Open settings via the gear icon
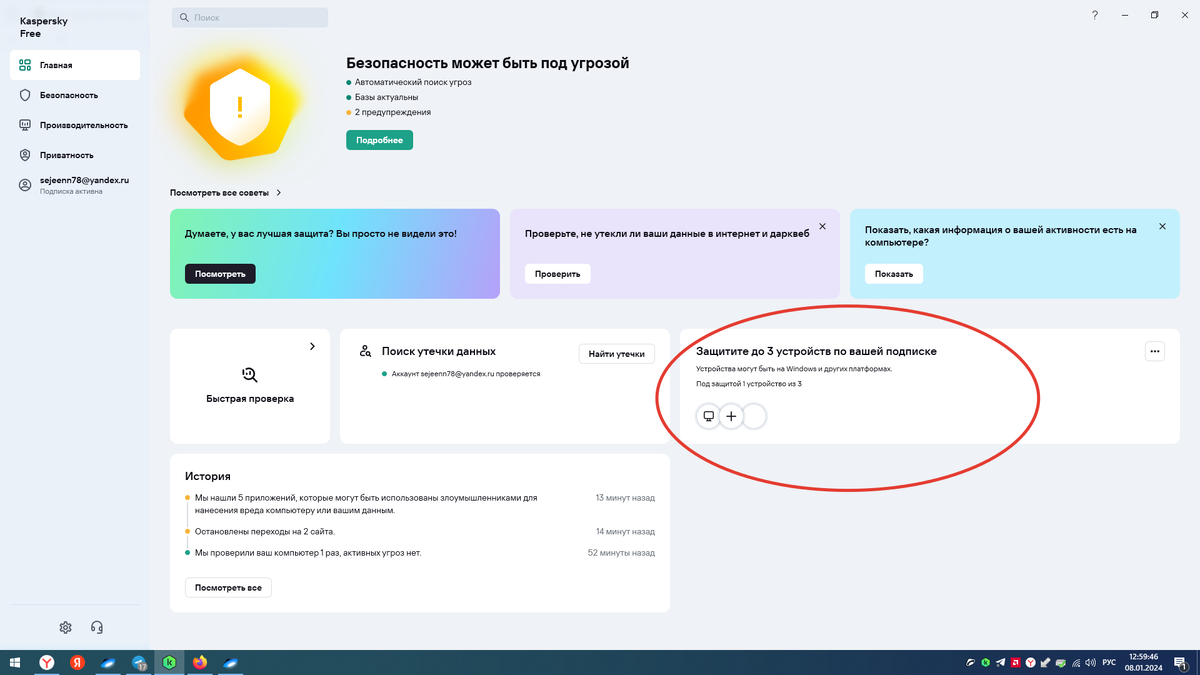 click(65, 627)
